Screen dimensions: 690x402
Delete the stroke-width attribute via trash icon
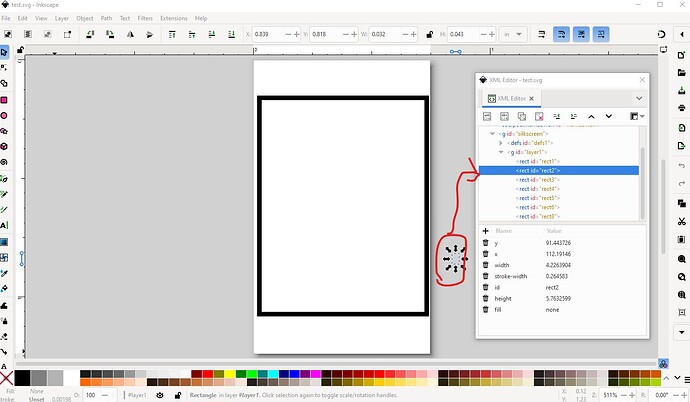(485, 276)
